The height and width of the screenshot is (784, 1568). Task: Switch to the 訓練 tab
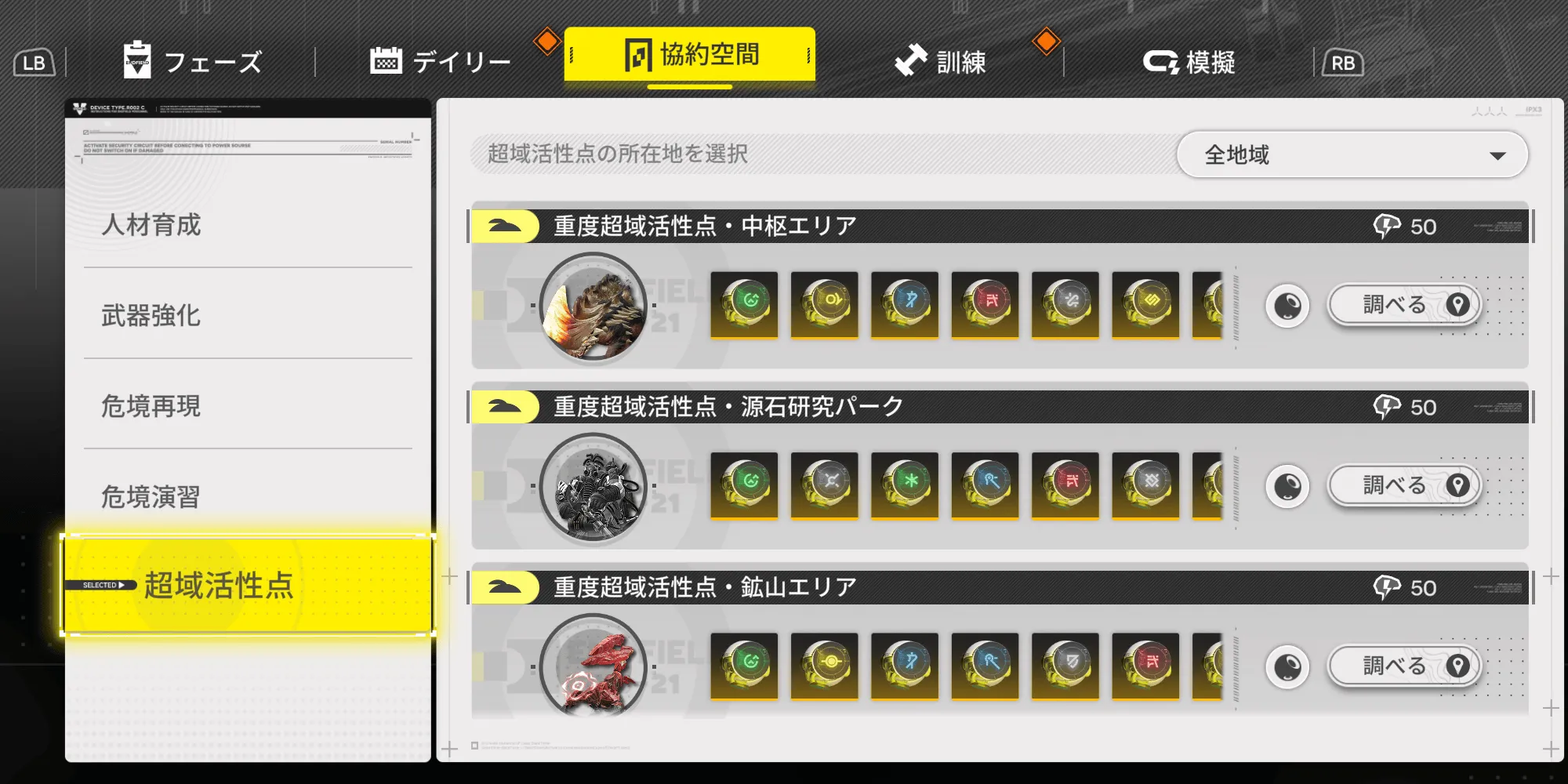(940, 61)
